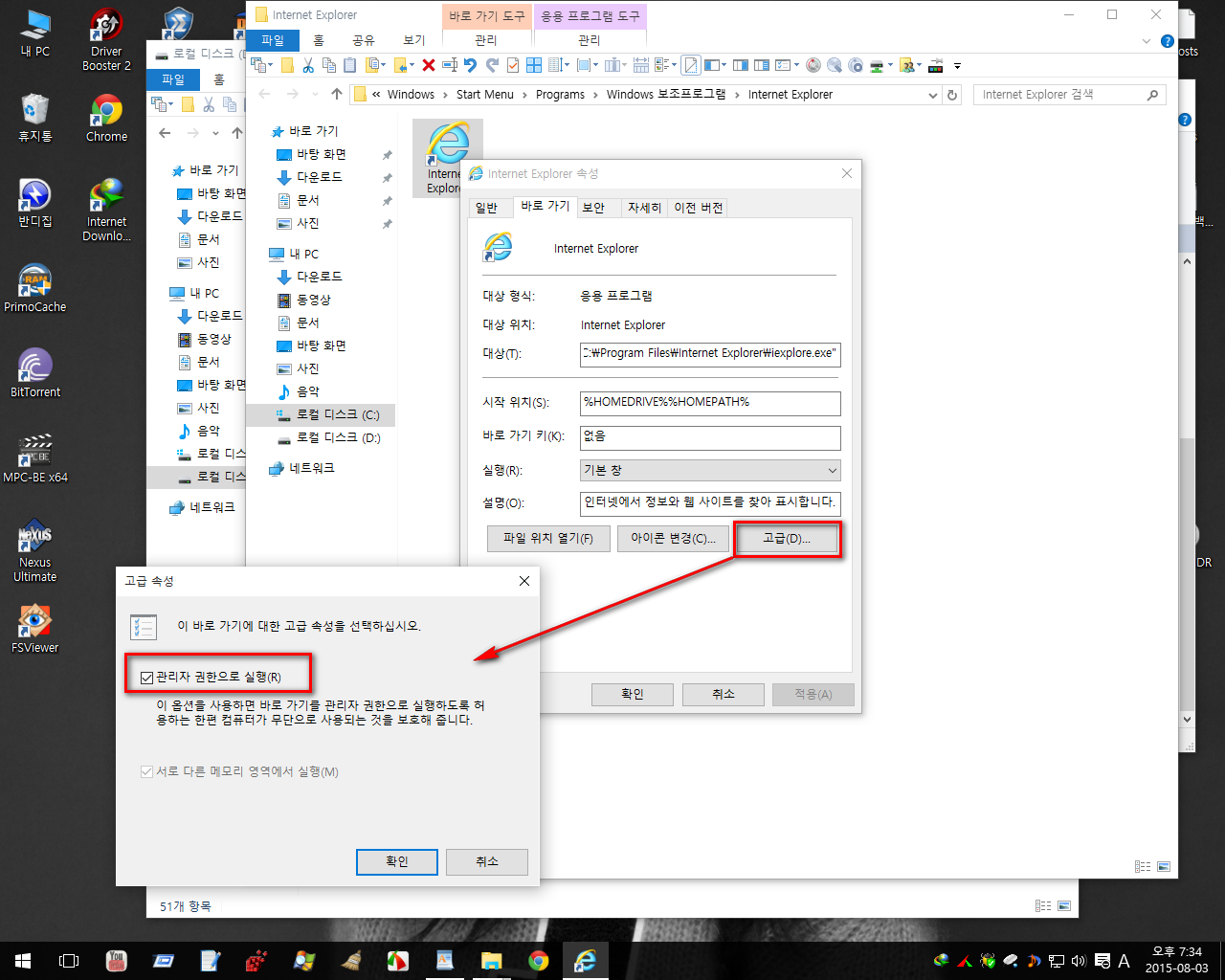
Task: Switch to the 자세히 tab
Action: pyautogui.click(x=644, y=208)
